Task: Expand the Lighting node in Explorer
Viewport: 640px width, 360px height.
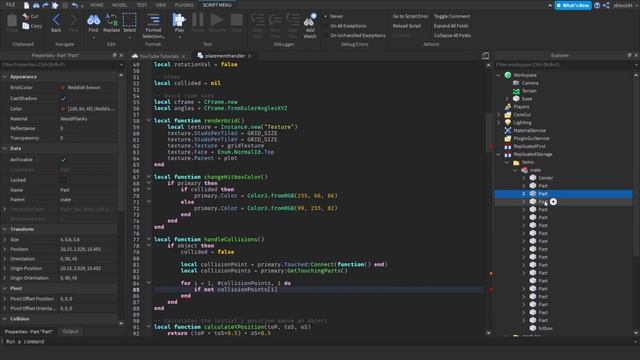Action: click(499, 122)
